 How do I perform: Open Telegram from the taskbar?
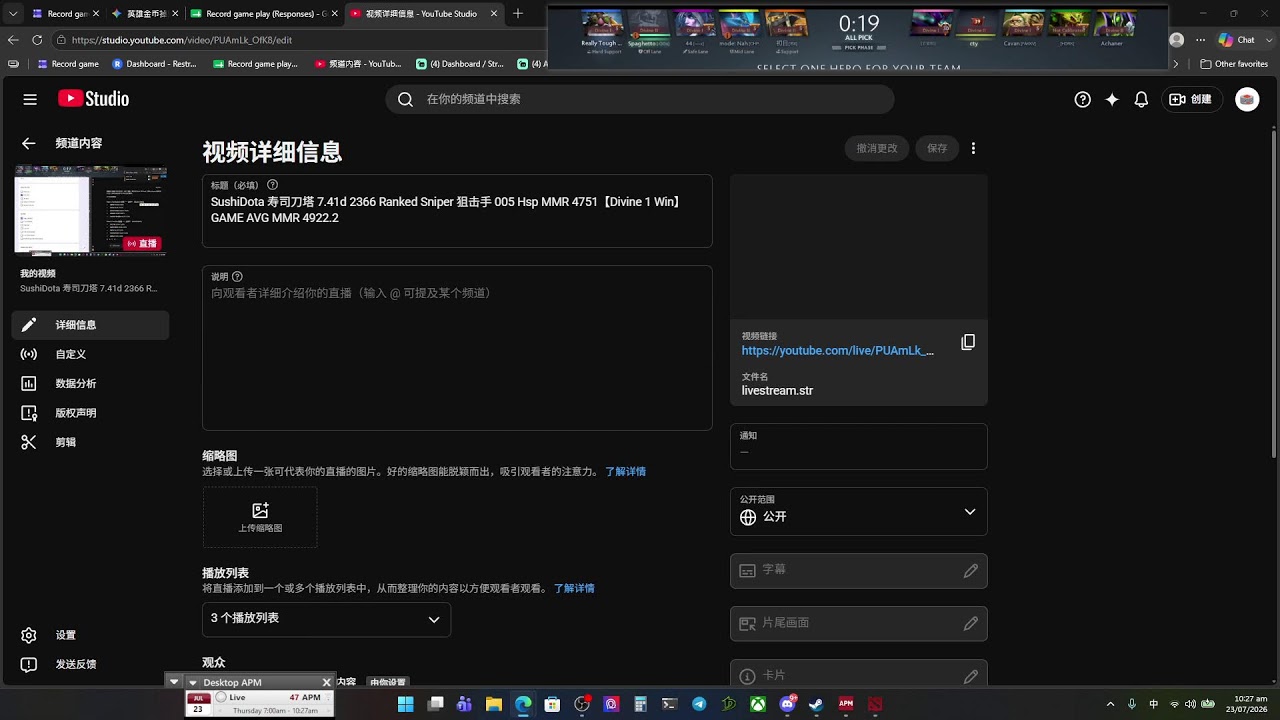tap(699, 704)
